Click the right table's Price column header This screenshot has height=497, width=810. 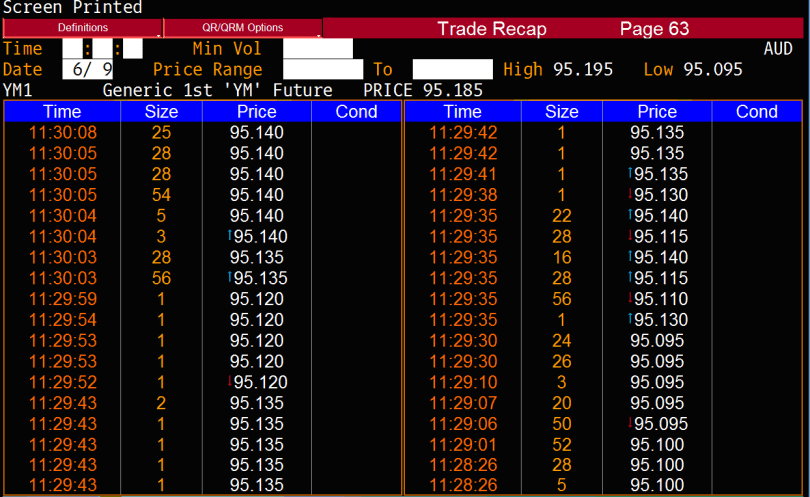click(657, 112)
